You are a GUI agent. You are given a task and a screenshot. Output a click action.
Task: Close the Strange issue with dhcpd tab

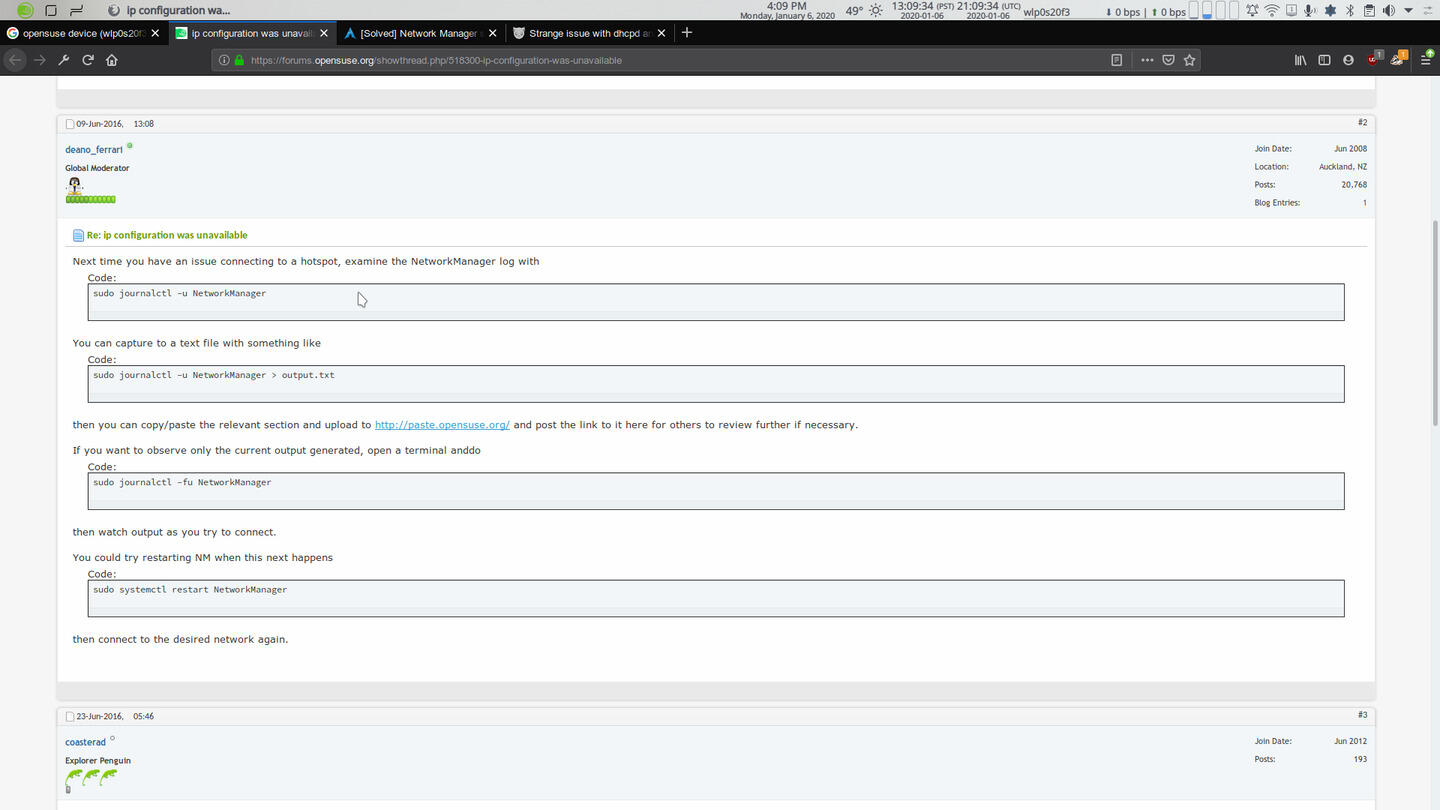[x=661, y=33]
